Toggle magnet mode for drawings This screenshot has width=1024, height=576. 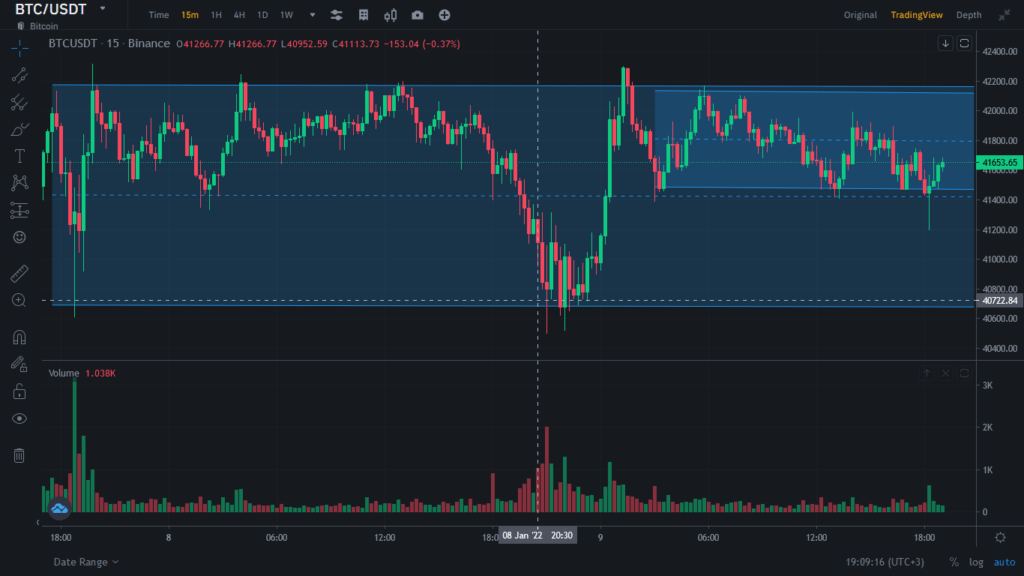[19, 337]
